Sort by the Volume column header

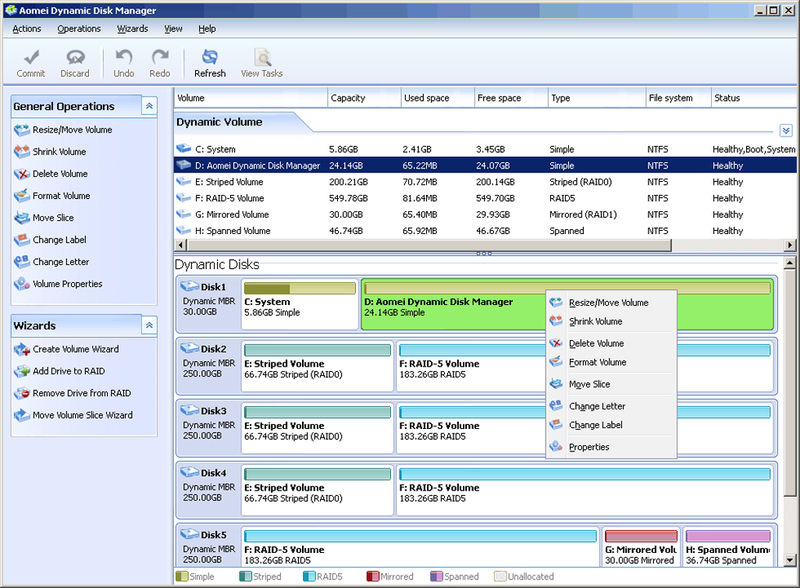click(251, 98)
